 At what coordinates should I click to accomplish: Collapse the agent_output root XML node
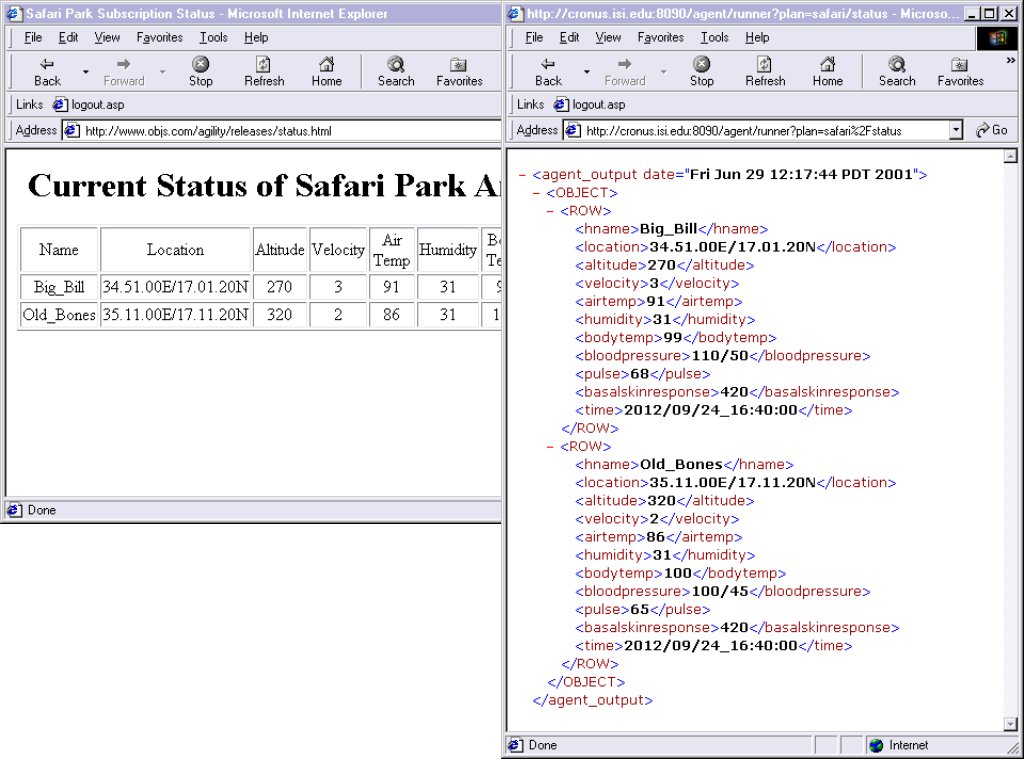pyautogui.click(x=523, y=175)
